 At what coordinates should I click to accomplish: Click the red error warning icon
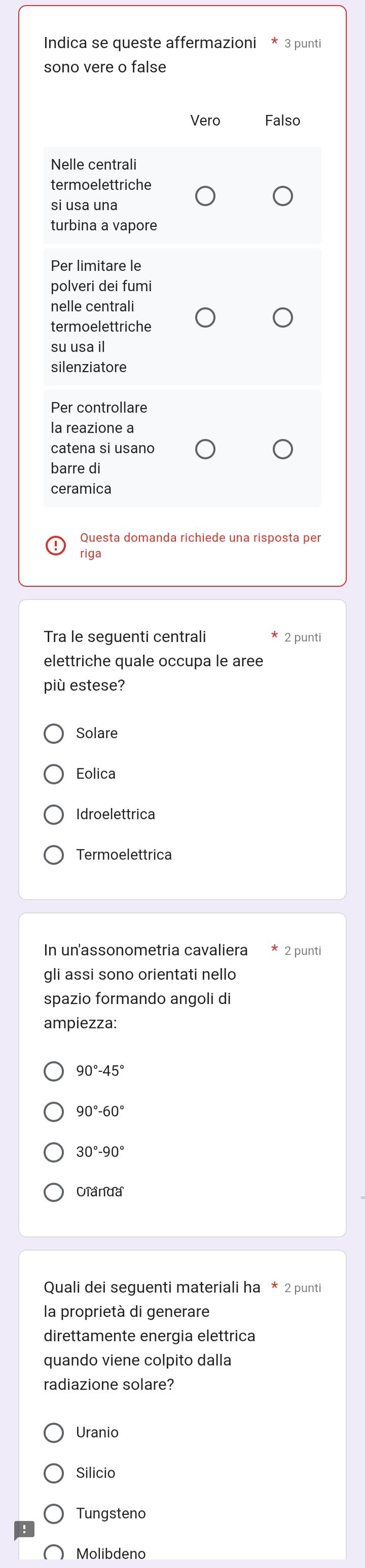click(55, 546)
